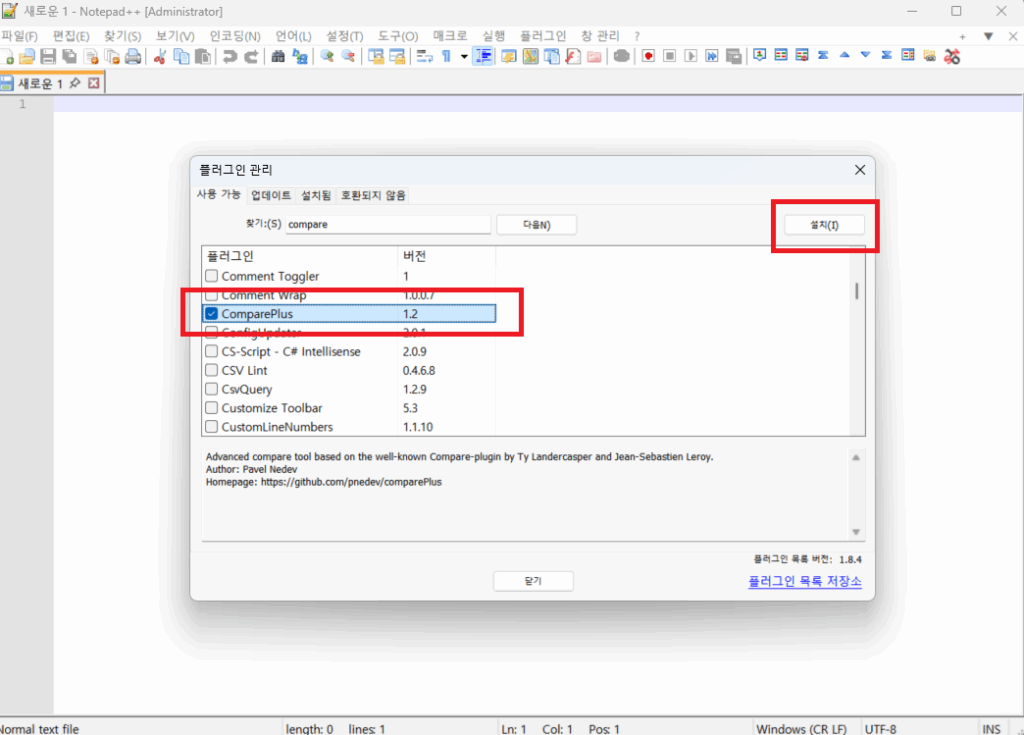
Task: Show all characters via the pilcrow icon
Action: click(447, 56)
